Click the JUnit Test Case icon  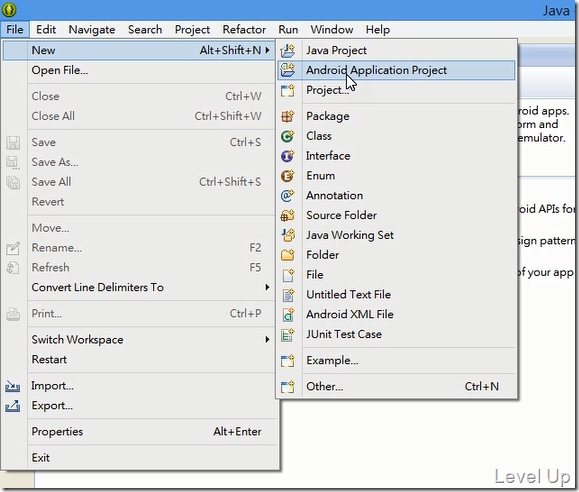[288, 335]
